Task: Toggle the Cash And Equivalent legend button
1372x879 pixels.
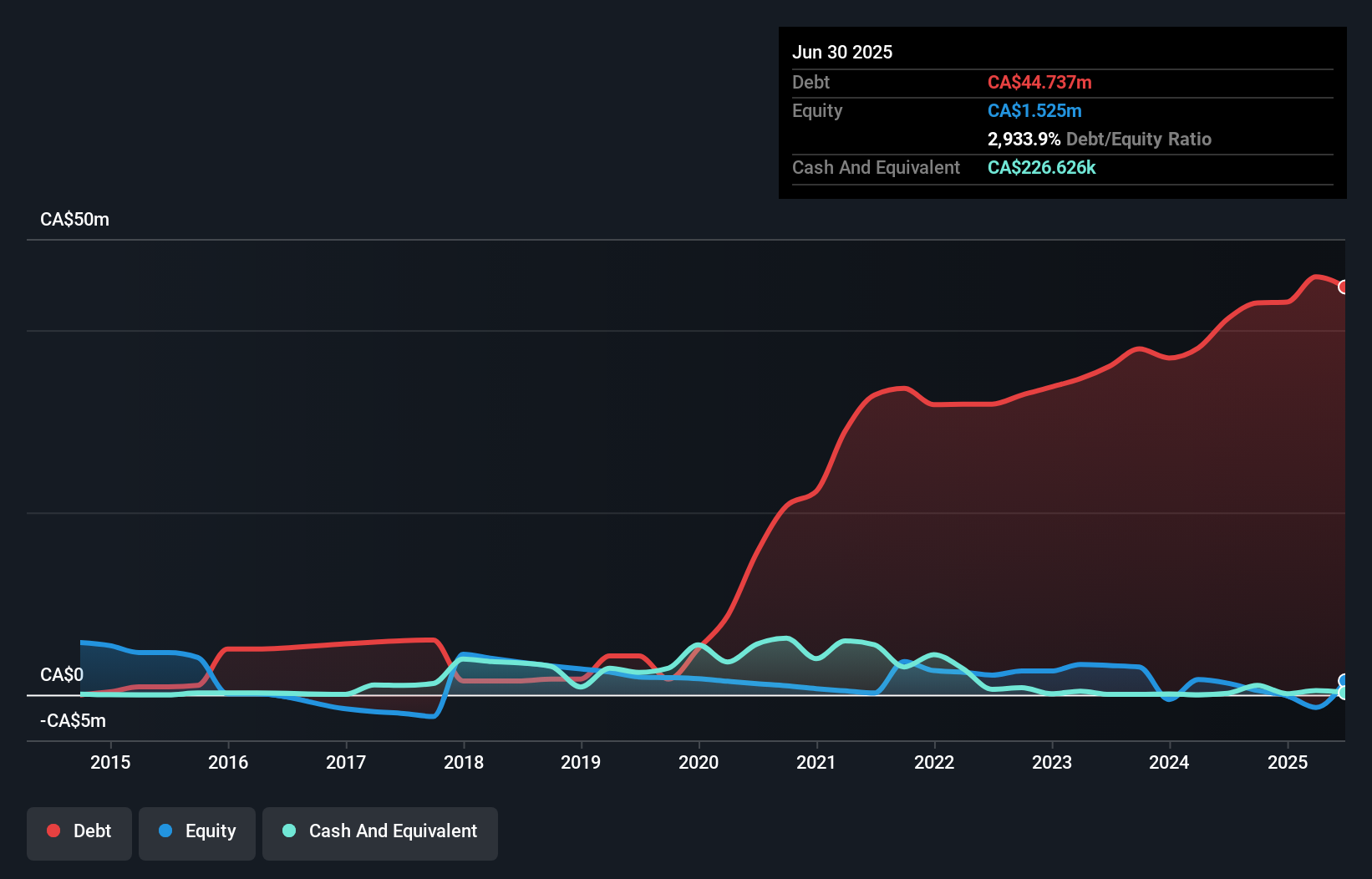Action: [380, 833]
